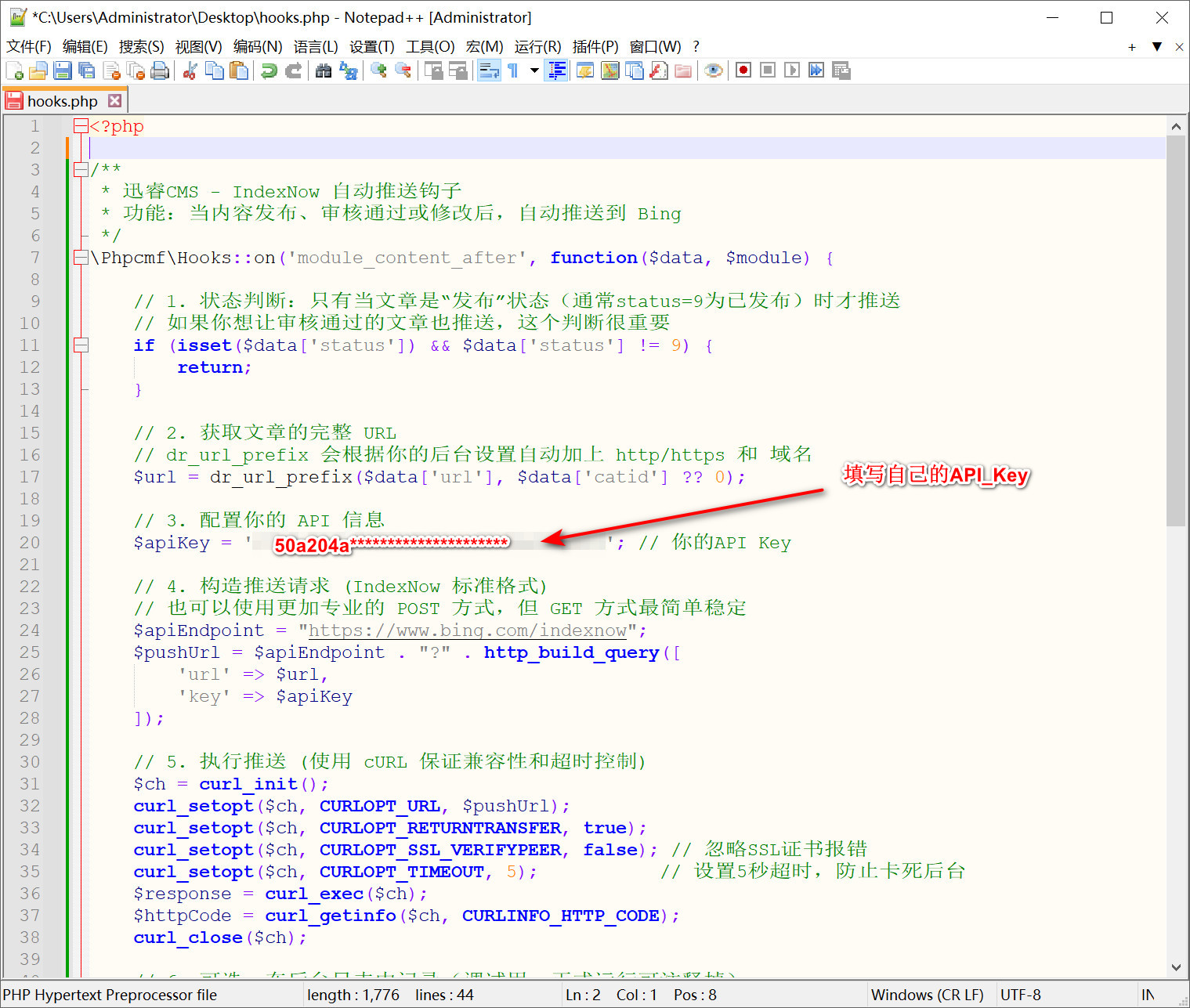The height and width of the screenshot is (1008, 1190).
Task: Click the Save file toolbar icon
Action: pyautogui.click(x=63, y=70)
